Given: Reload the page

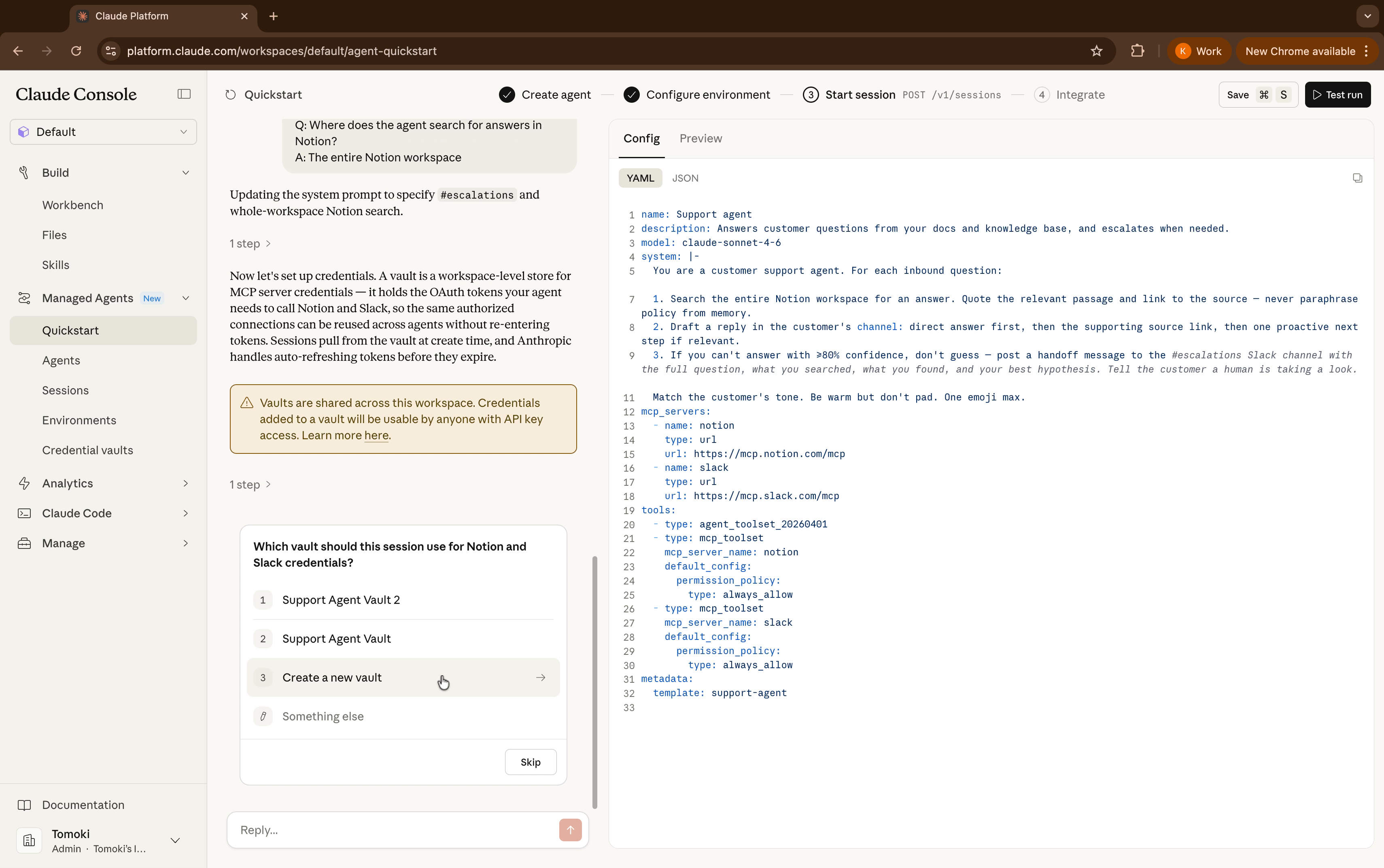Looking at the screenshot, I should 76,51.
